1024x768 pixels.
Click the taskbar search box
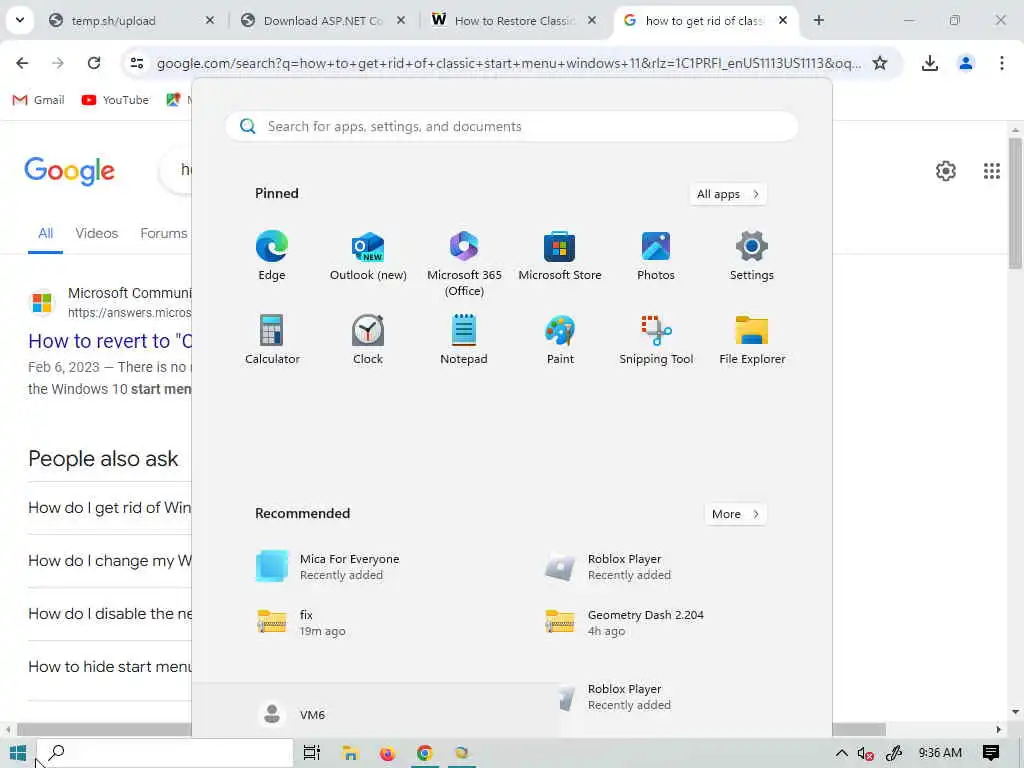click(164, 753)
